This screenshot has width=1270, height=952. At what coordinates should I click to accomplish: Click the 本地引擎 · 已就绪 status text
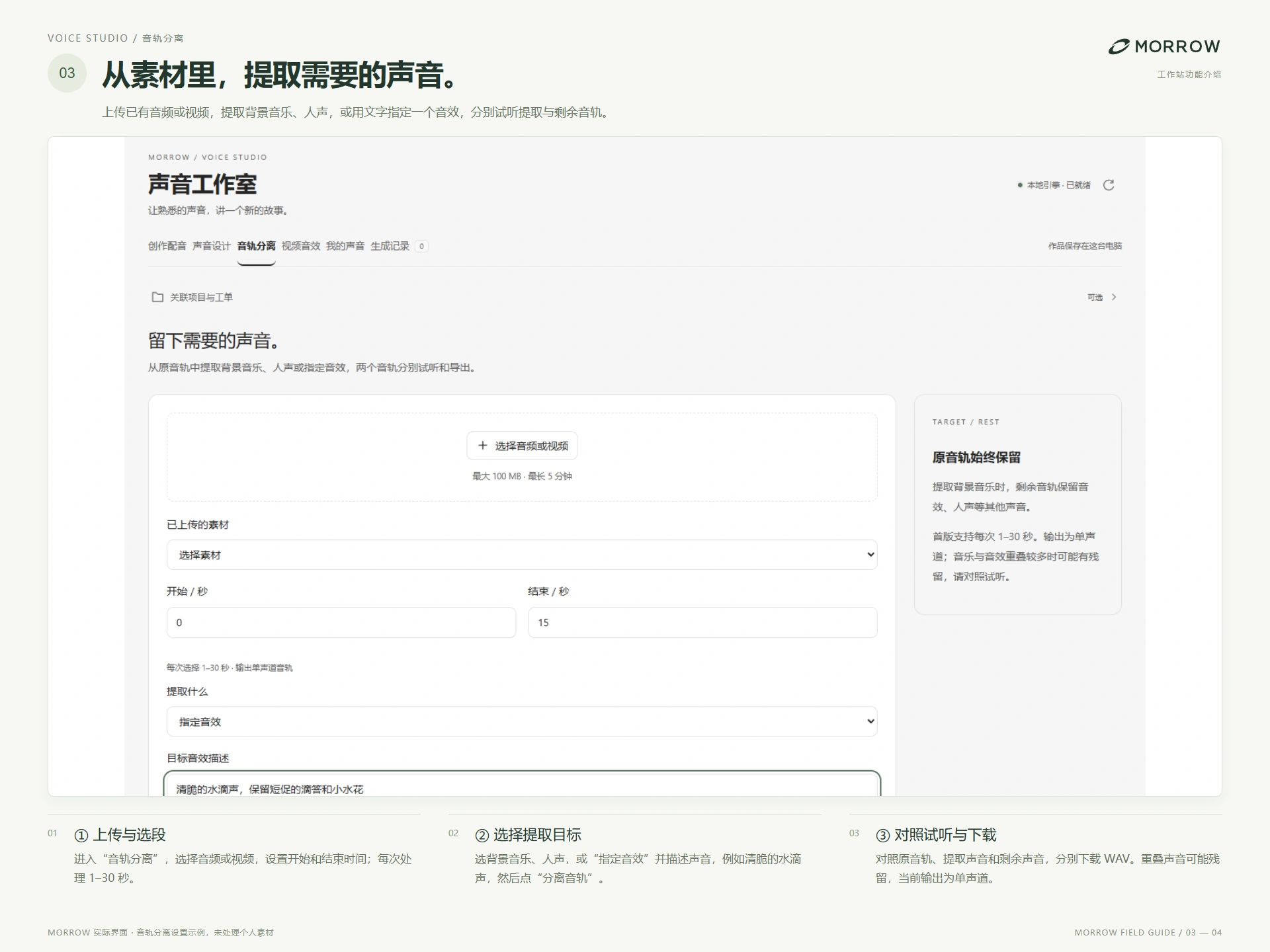(1058, 185)
